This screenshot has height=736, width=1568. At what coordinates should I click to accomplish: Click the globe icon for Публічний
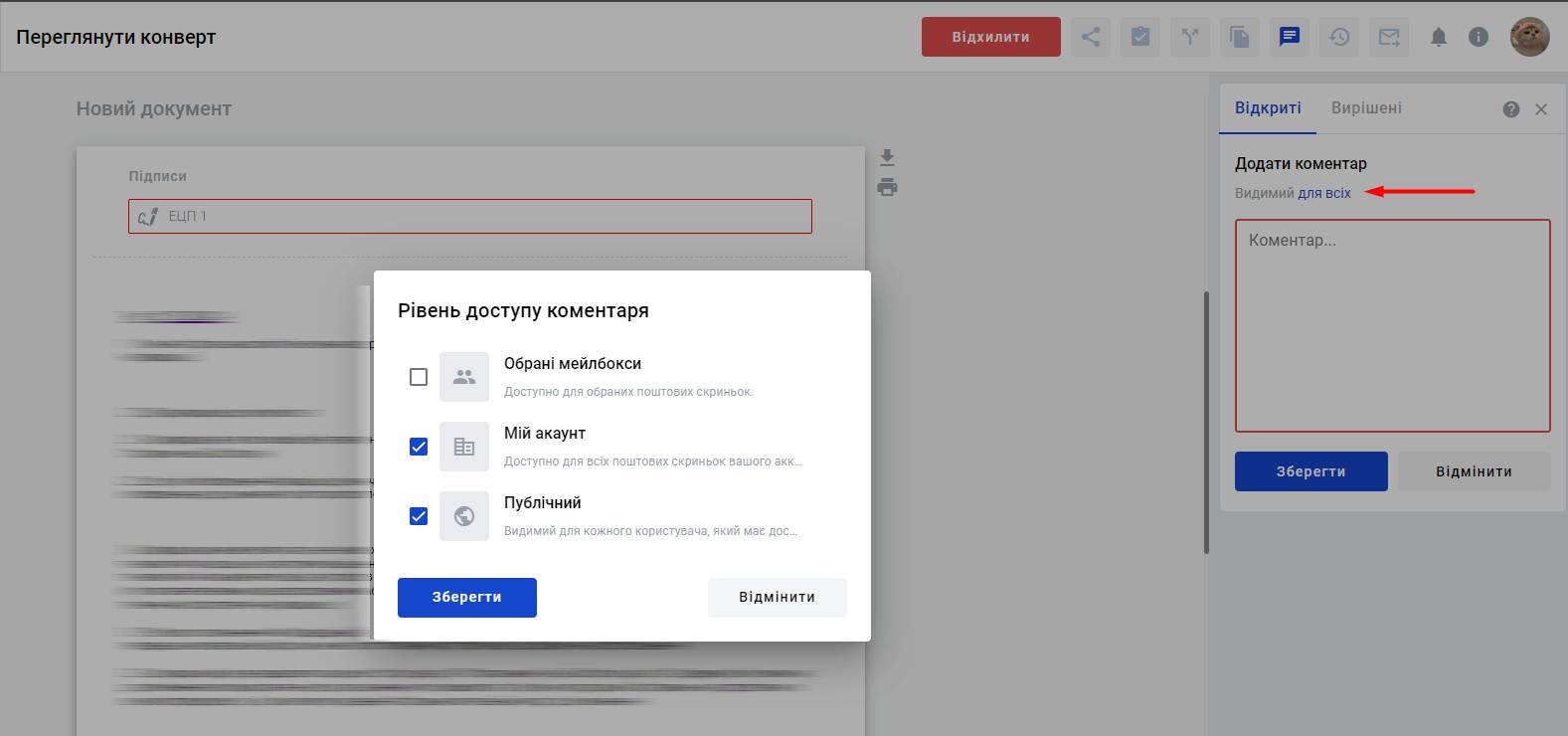464,516
